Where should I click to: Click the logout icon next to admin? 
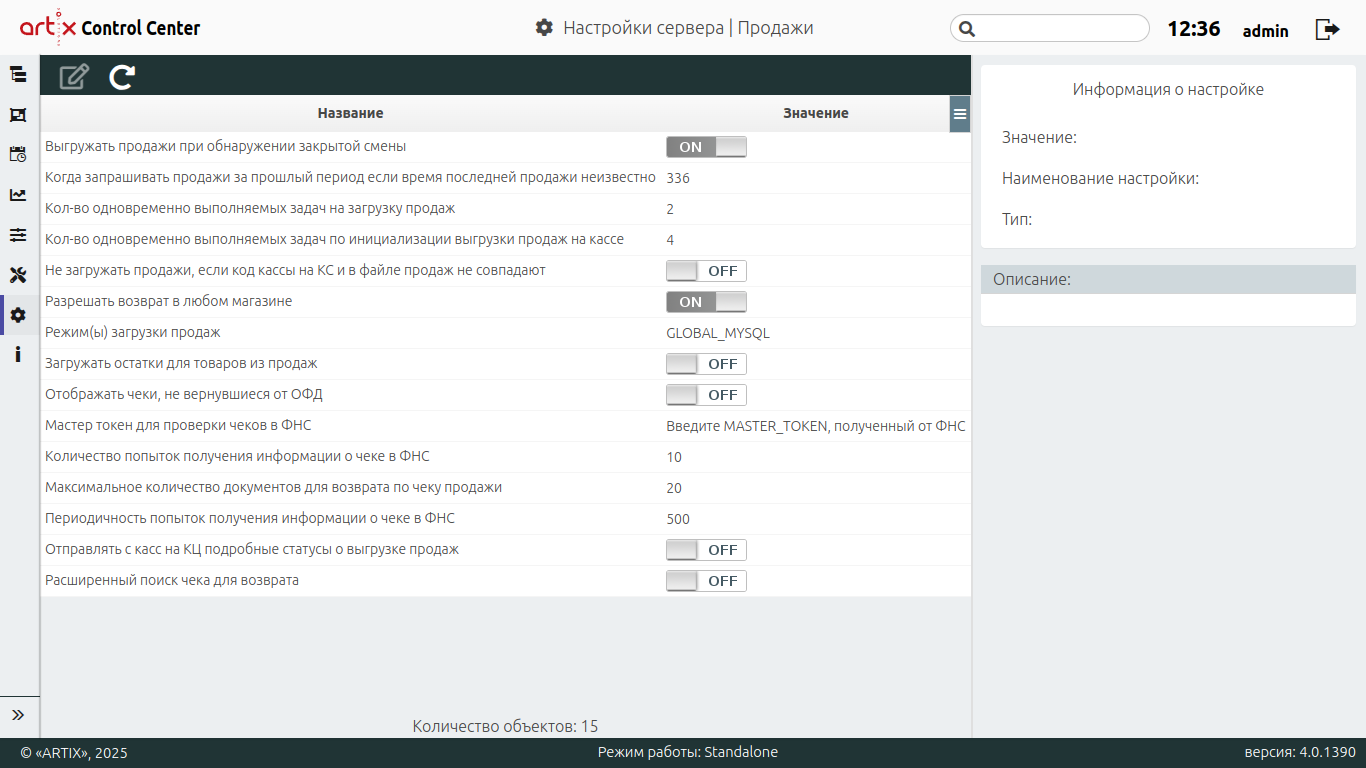(1327, 29)
